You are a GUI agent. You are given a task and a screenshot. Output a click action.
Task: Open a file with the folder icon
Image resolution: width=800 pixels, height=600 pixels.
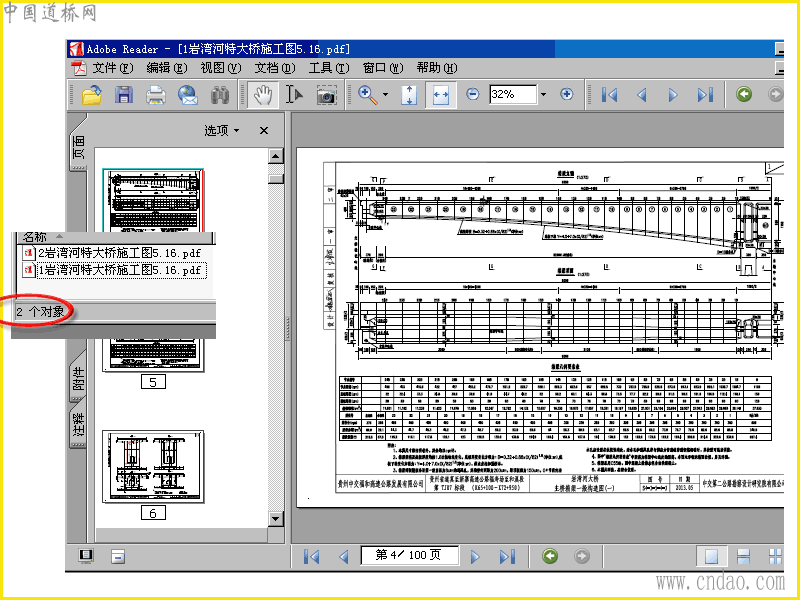point(92,95)
